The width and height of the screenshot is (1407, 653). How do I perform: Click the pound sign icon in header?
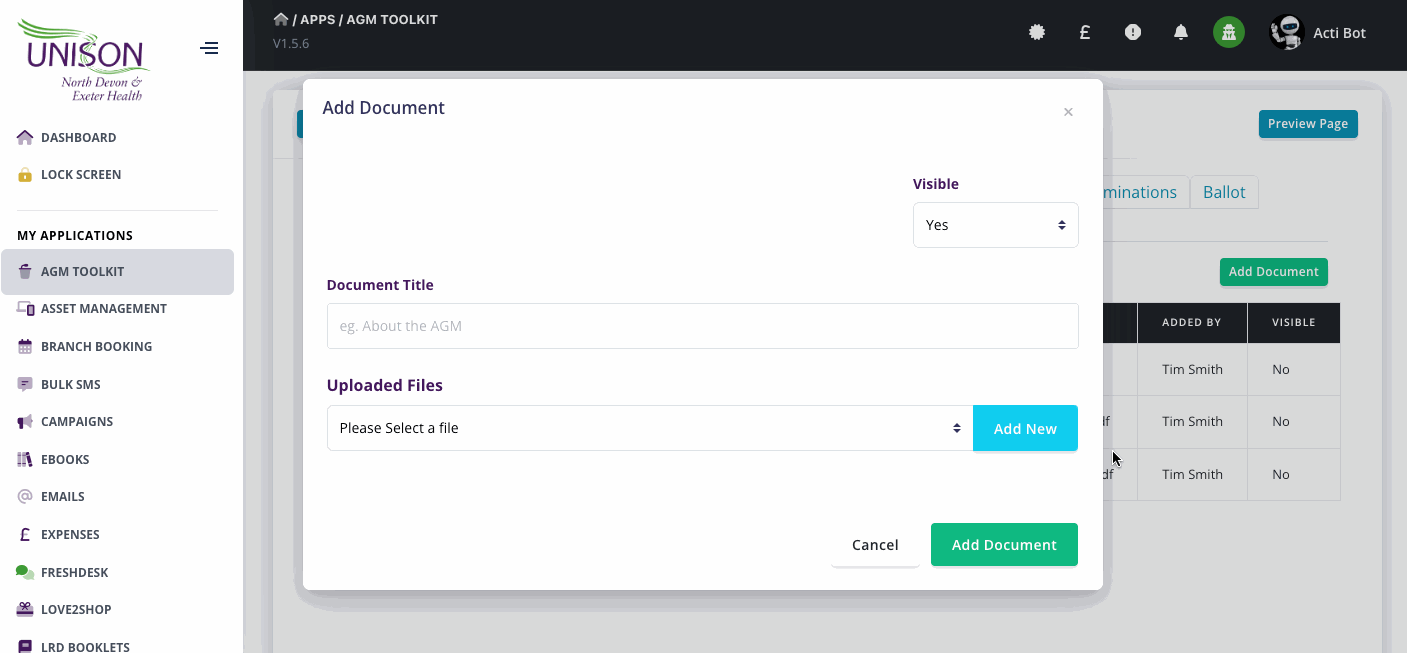click(1085, 33)
